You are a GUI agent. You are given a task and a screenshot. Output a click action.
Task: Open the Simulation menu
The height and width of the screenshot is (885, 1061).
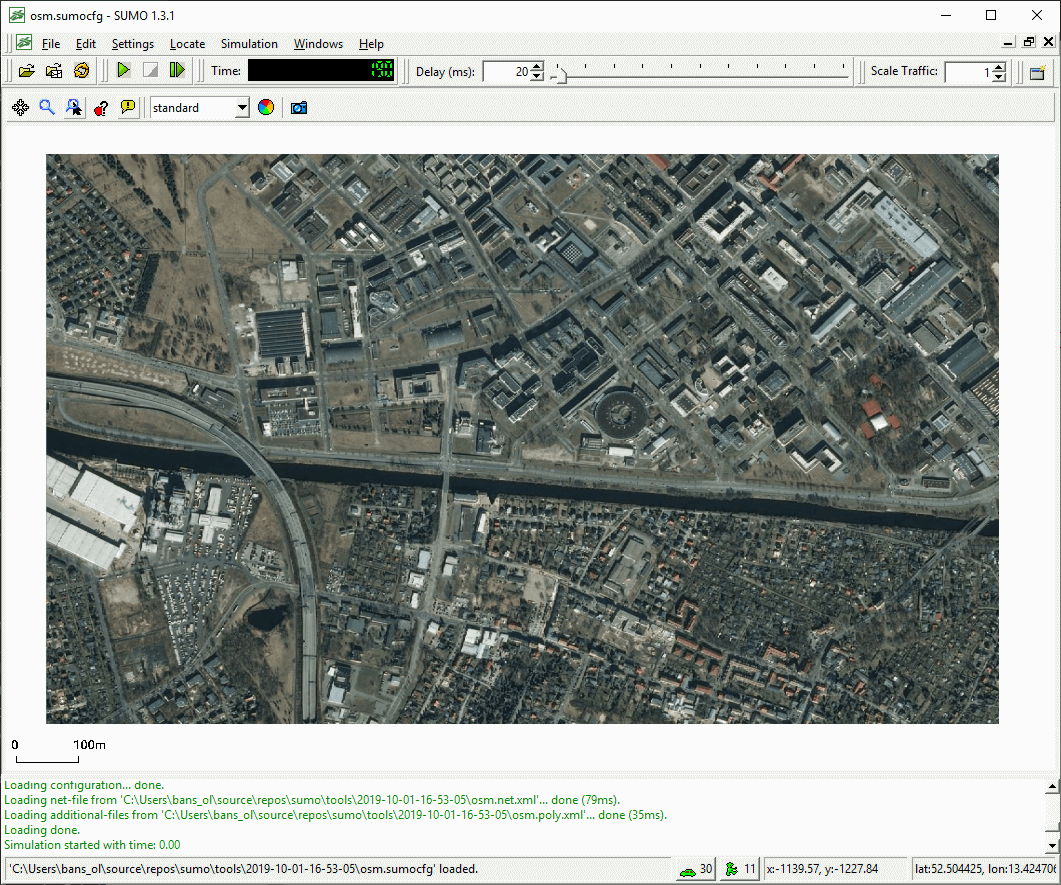(249, 44)
